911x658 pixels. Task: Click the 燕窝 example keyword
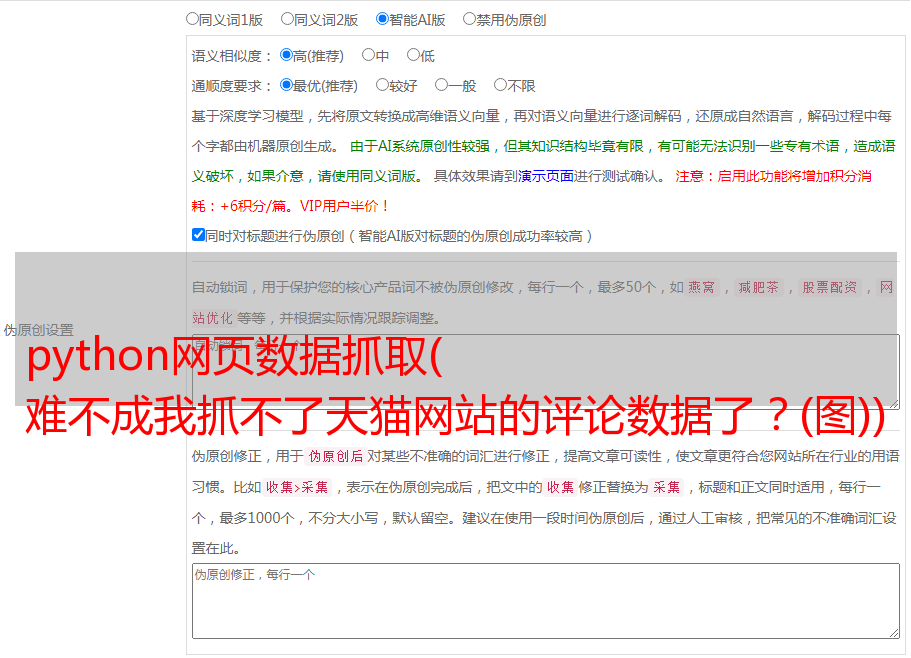[702, 287]
